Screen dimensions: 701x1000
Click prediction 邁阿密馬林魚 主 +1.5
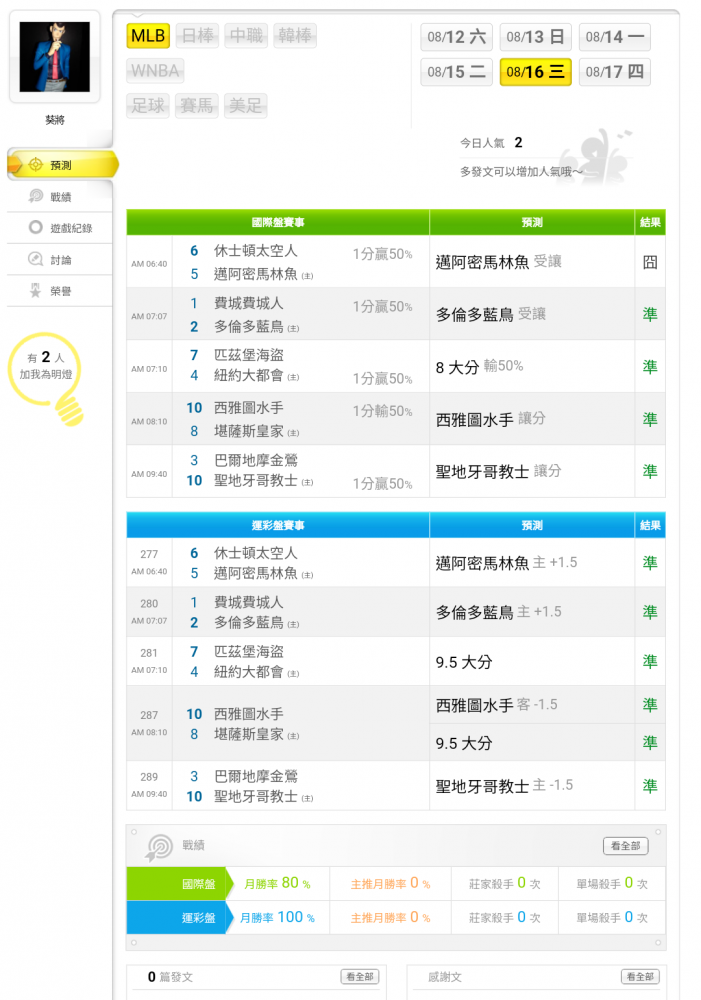pos(506,562)
